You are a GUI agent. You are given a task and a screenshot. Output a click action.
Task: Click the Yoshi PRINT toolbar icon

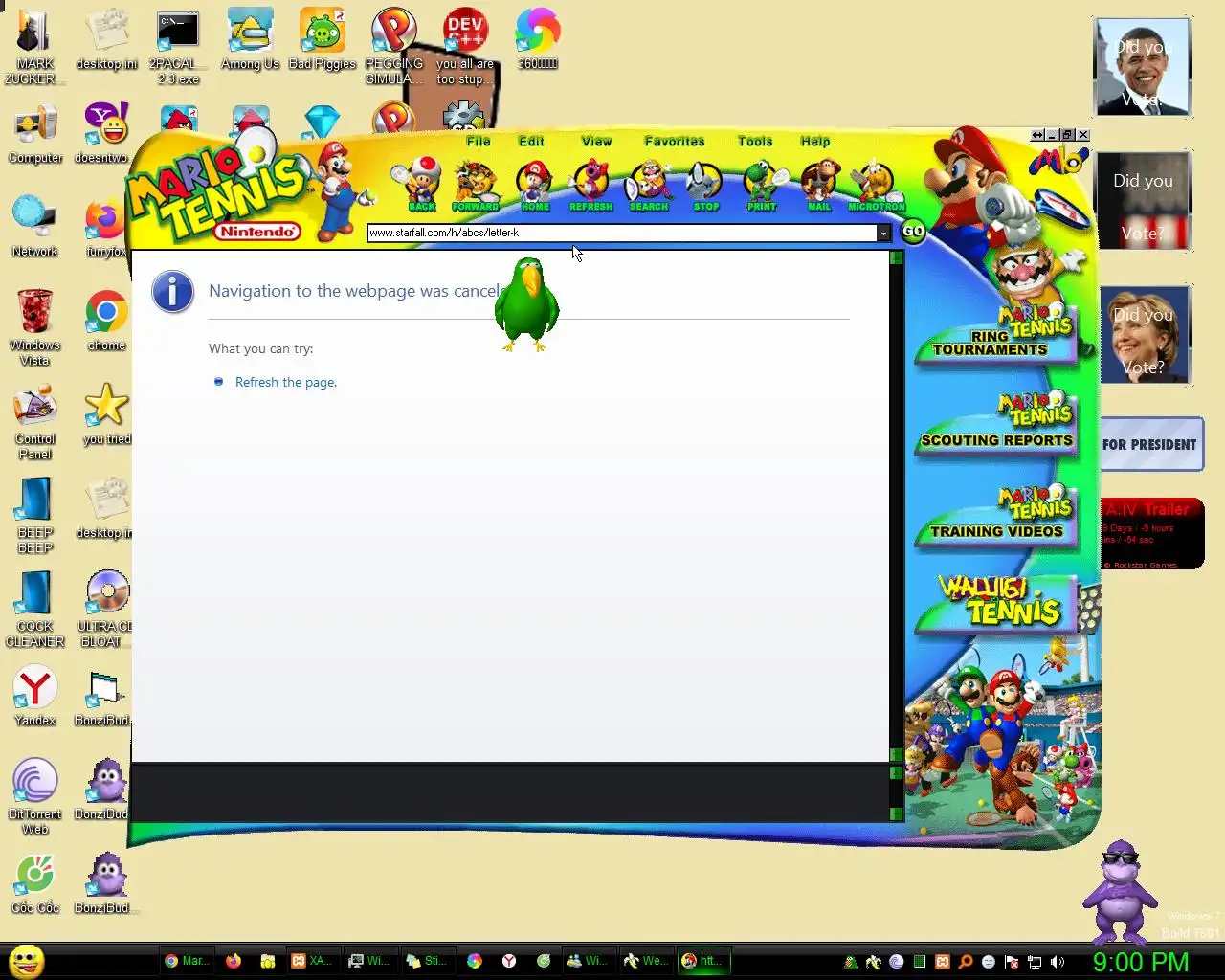pos(763,185)
